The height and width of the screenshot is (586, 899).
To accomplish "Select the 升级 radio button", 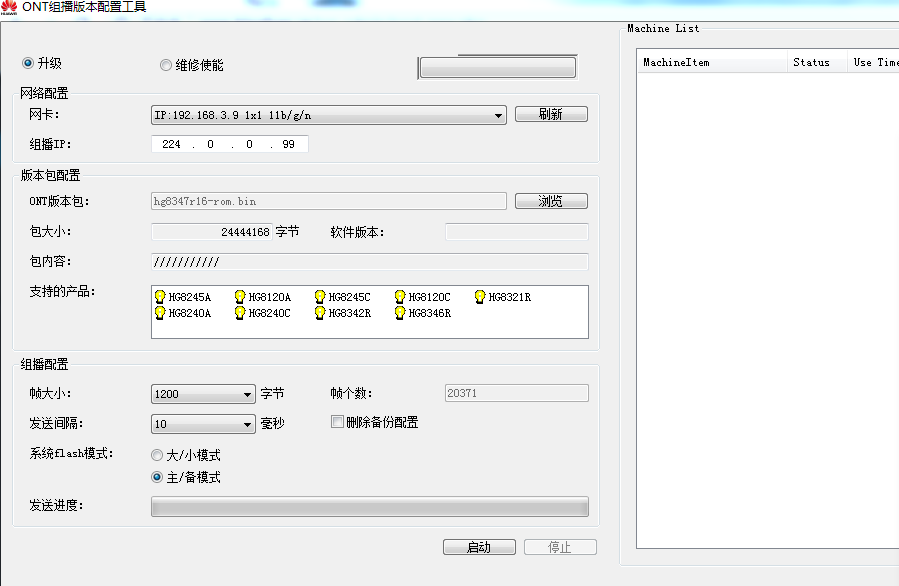I will [28, 63].
